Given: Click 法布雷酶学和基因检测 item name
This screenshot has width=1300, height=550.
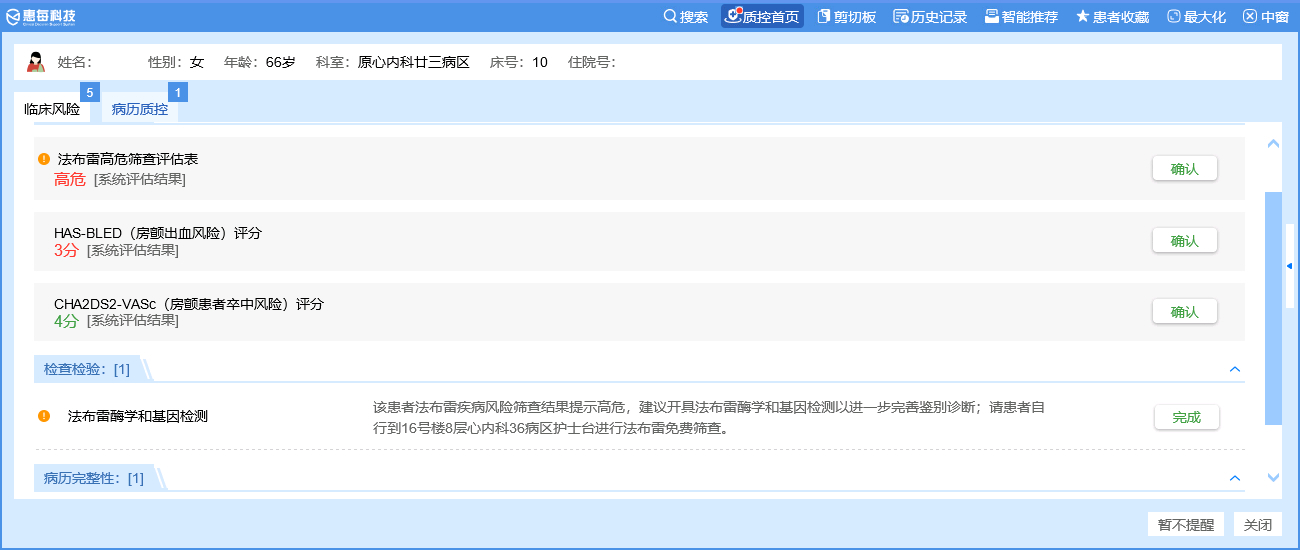Looking at the screenshot, I should coord(138,416).
